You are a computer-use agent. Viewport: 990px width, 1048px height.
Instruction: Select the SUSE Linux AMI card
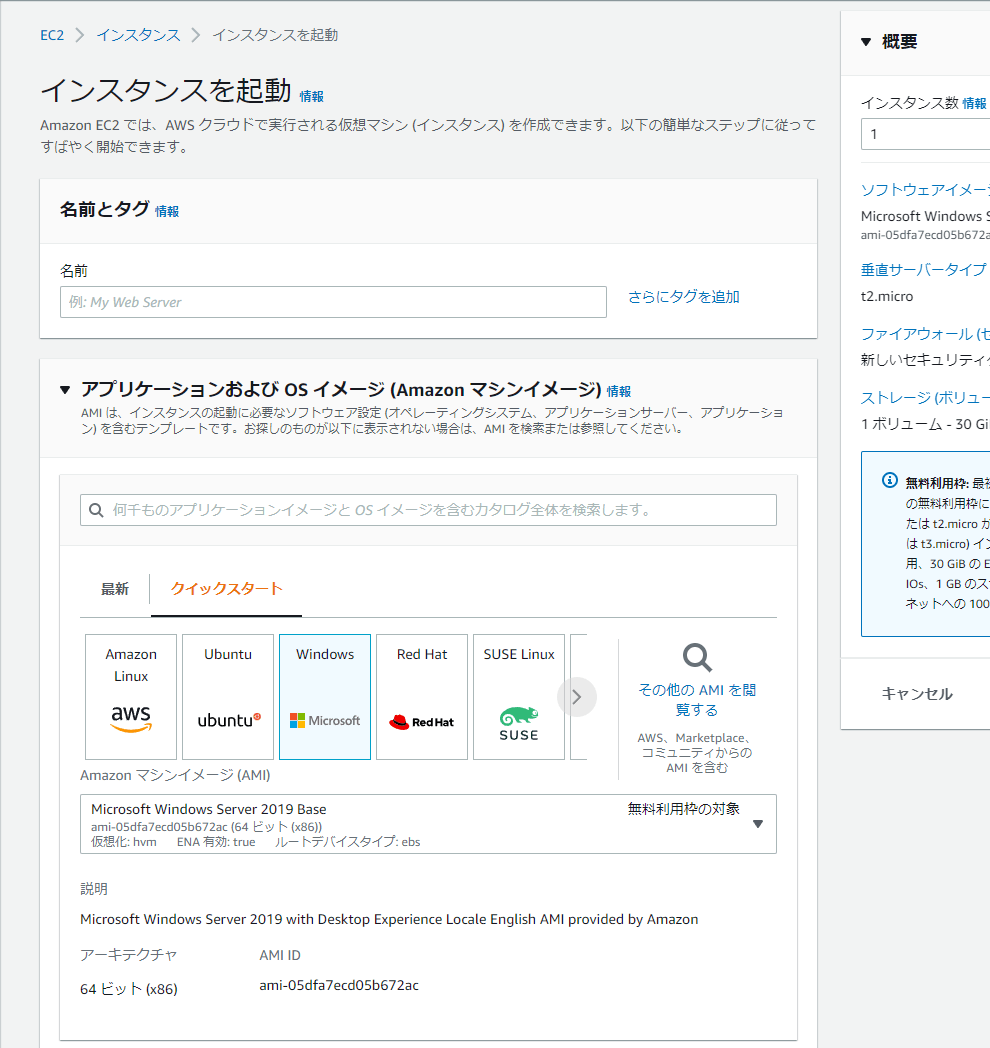pos(519,696)
